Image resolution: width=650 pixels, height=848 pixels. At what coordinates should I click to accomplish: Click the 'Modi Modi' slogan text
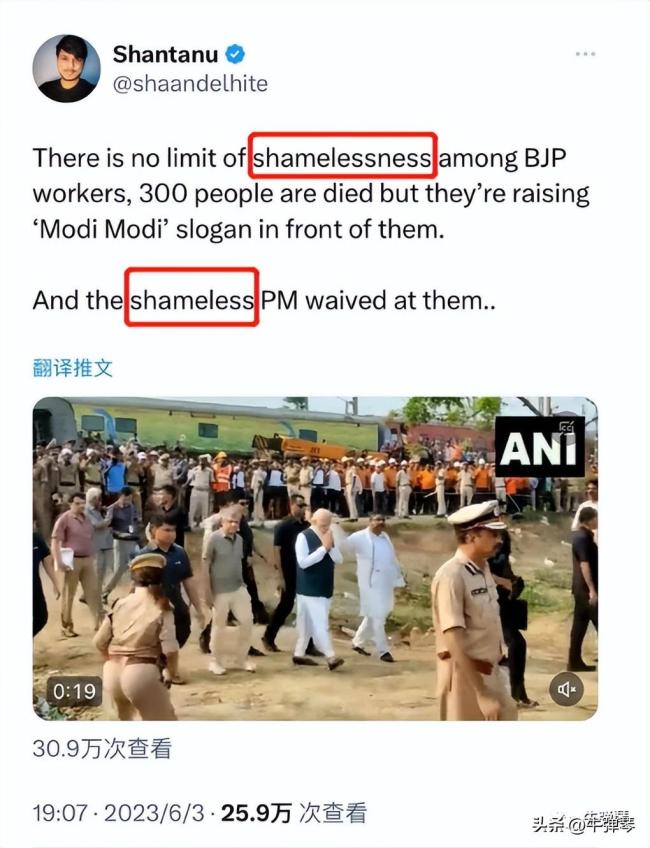(x=98, y=229)
